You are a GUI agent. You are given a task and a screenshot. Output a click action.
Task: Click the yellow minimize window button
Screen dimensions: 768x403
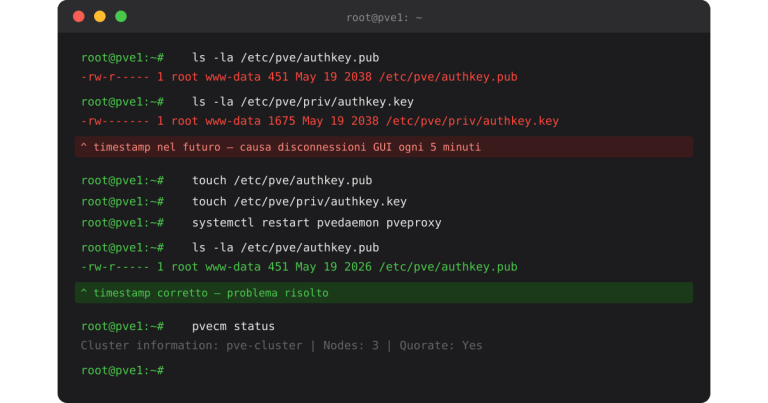[x=100, y=17]
